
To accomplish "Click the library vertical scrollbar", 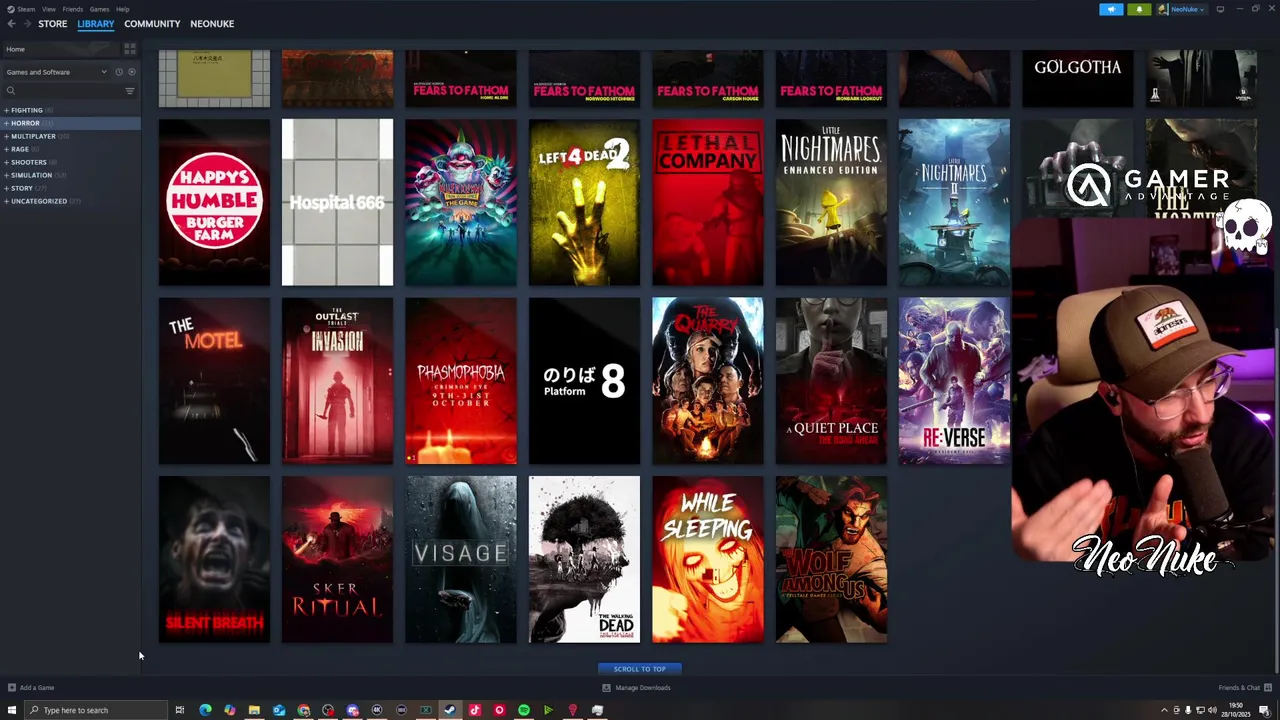I will click(x=1276, y=500).
